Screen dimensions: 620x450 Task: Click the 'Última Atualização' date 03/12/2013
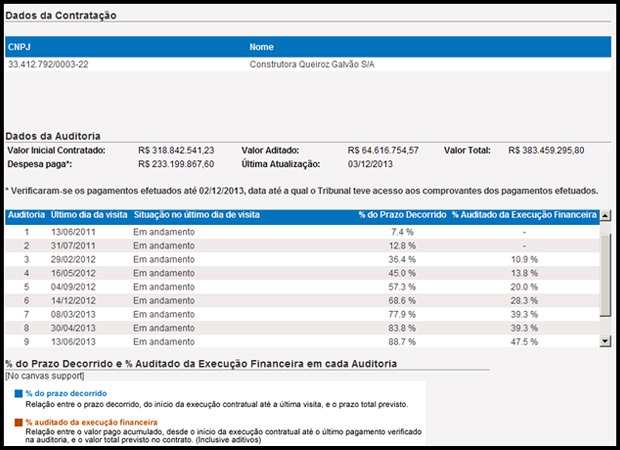[x=370, y=164]
